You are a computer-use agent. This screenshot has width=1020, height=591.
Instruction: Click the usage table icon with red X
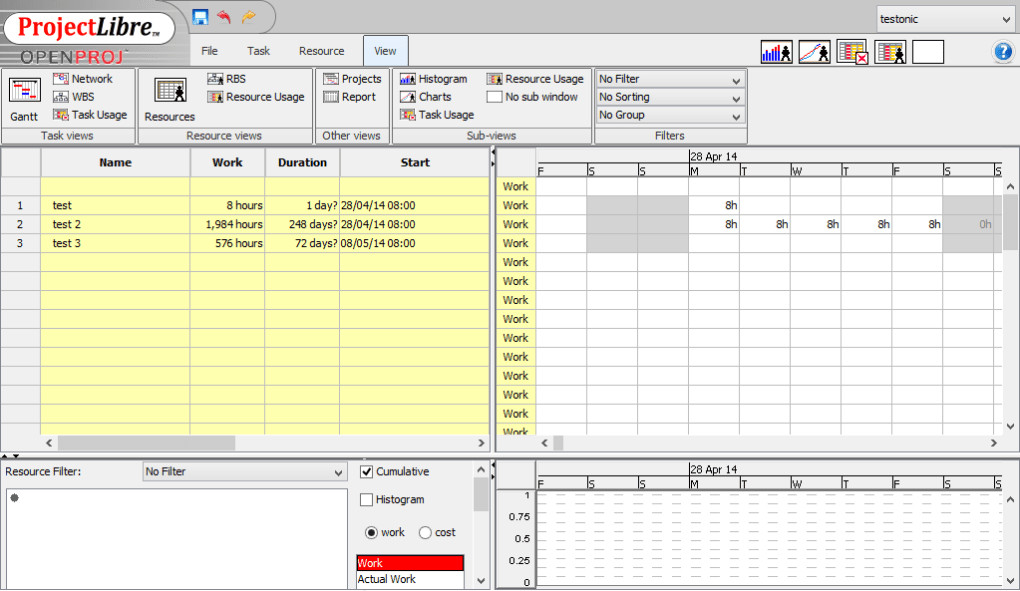852,52
